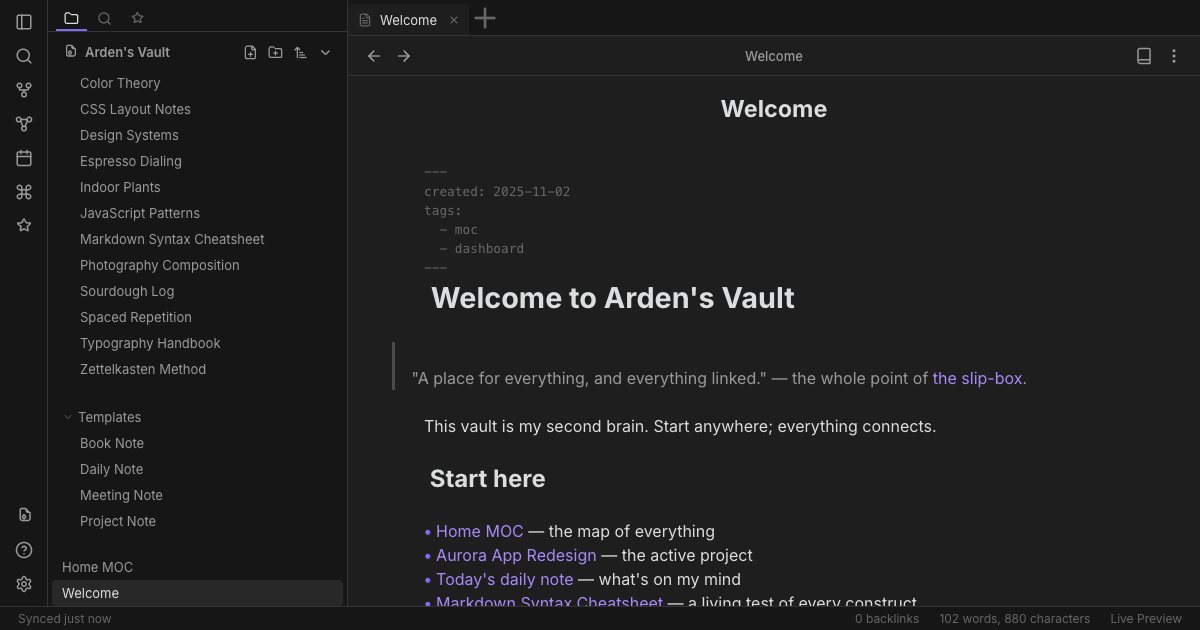This screenshot has width=1200, height=630.
Task: Collapse all using the chevron beside sort icon
Action: (x=325, y=52)
